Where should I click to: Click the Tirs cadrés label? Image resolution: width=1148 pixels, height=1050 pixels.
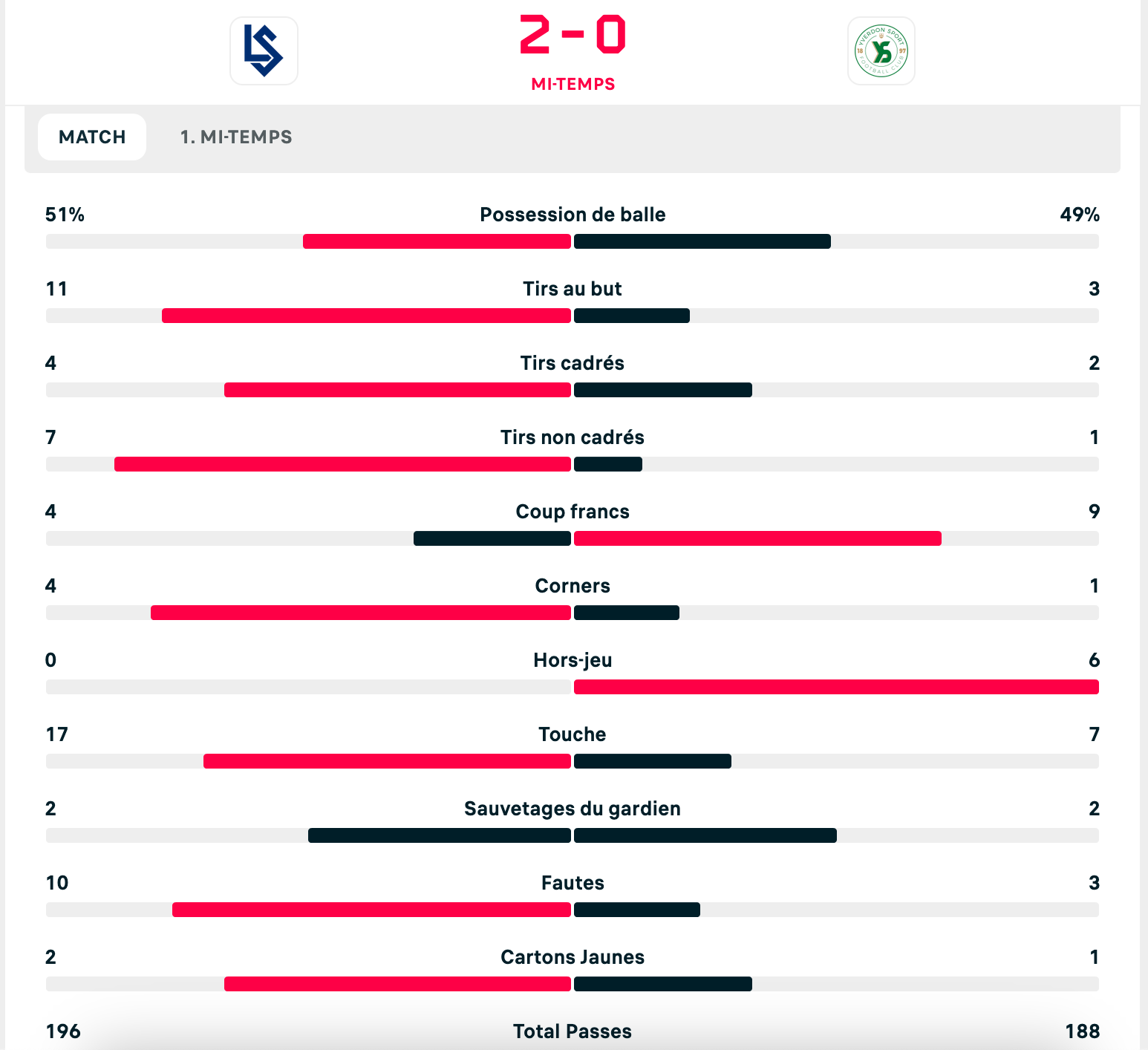click(573, 363)
